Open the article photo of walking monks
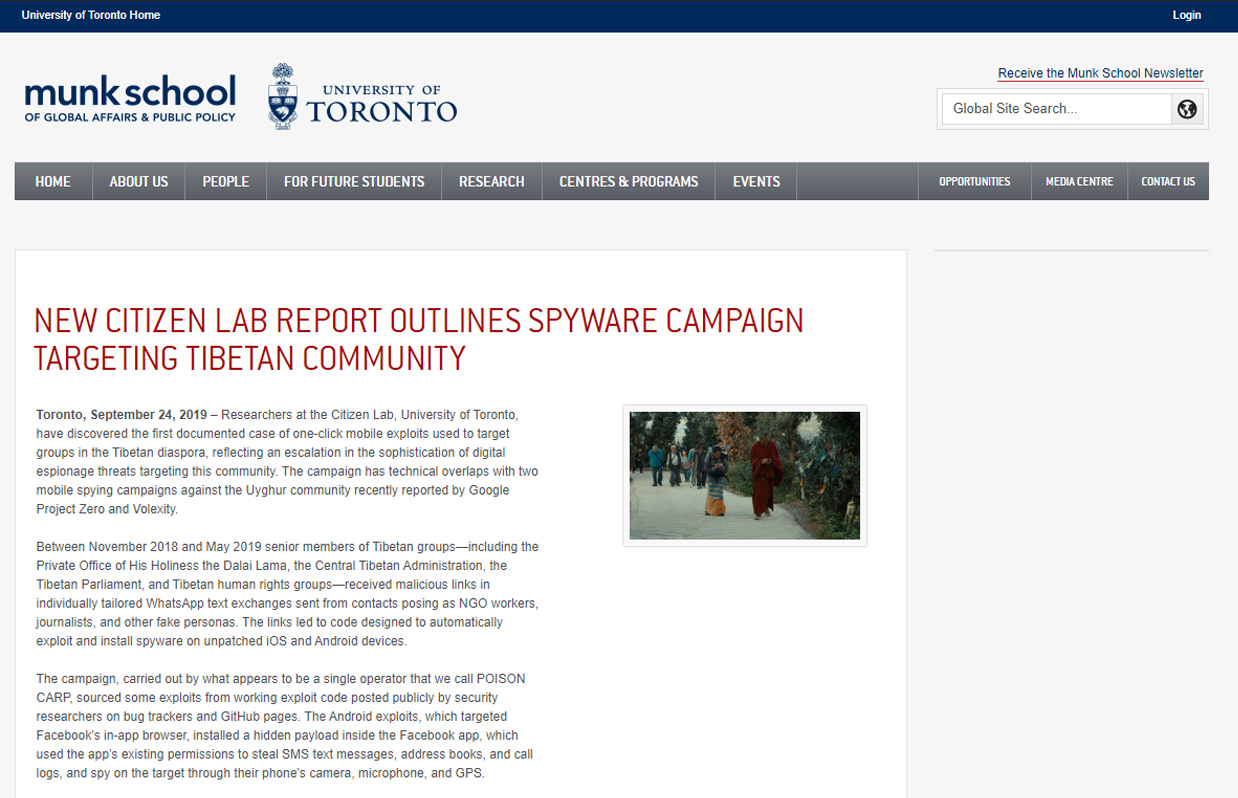 pyautogui.click(x=744, y=475)
